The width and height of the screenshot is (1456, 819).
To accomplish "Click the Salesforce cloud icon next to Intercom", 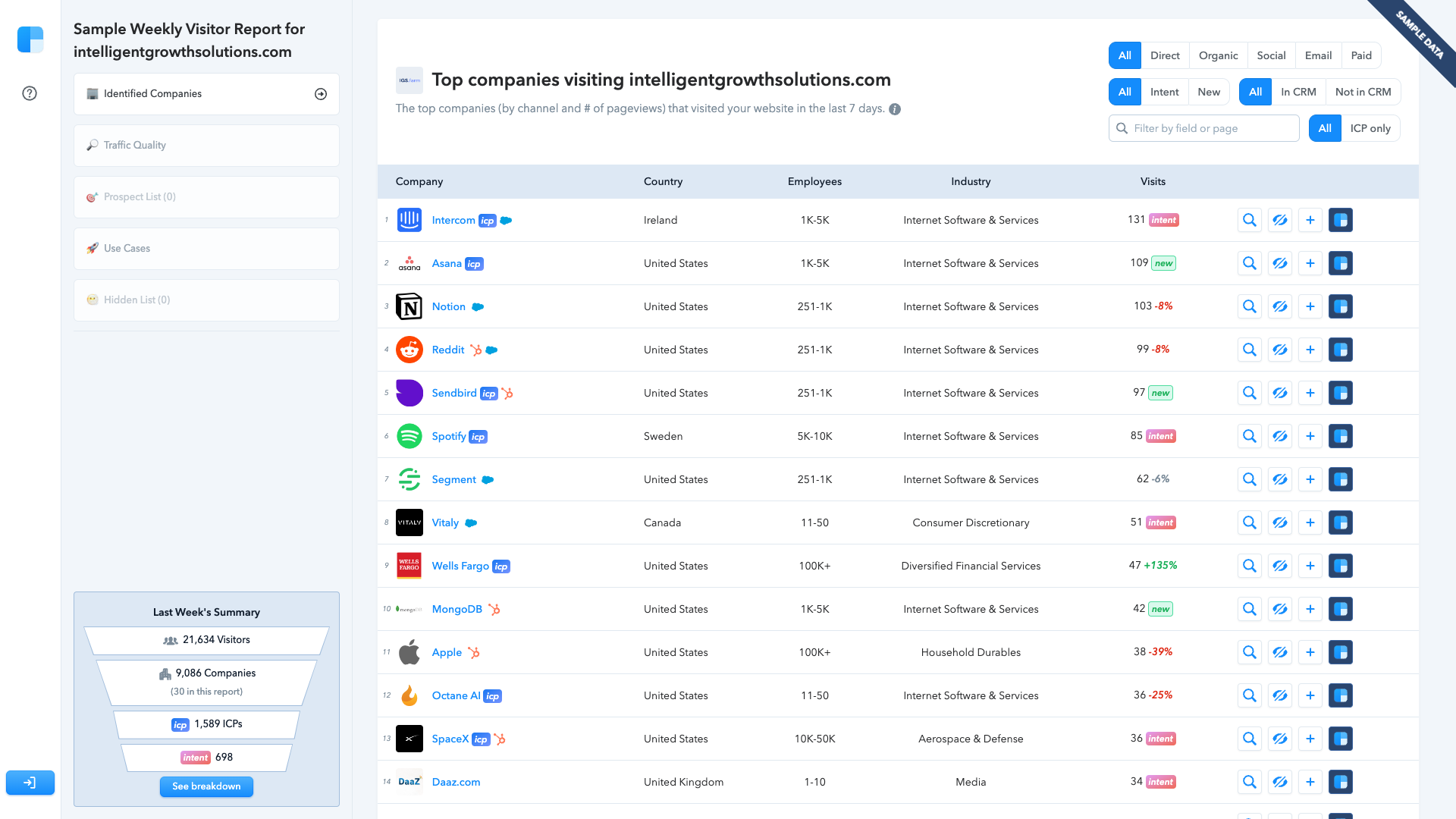I will click(x=507, y=221).
